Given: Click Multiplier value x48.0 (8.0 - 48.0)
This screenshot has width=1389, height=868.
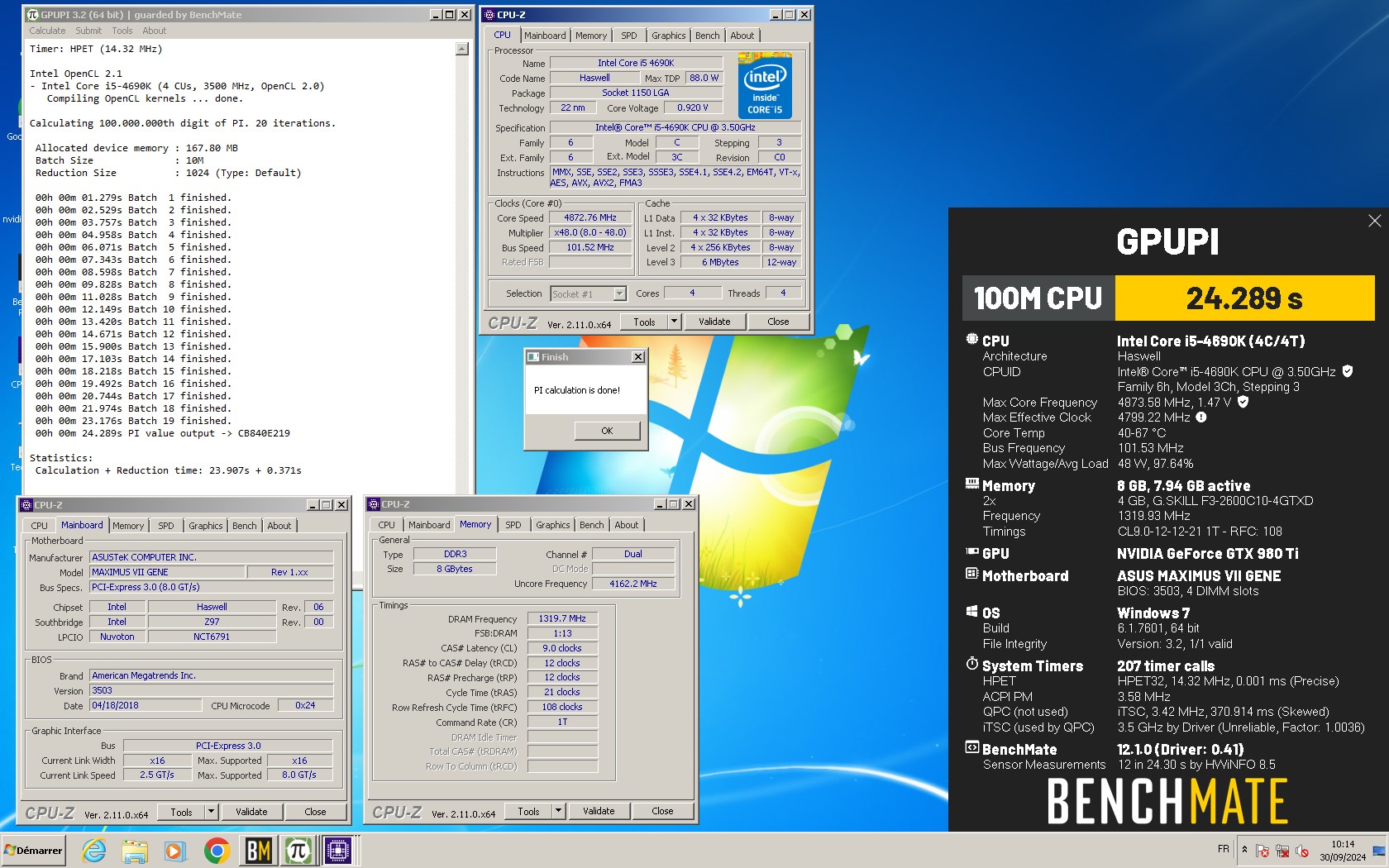Looking at the screenshot, I should pos(590,233).
